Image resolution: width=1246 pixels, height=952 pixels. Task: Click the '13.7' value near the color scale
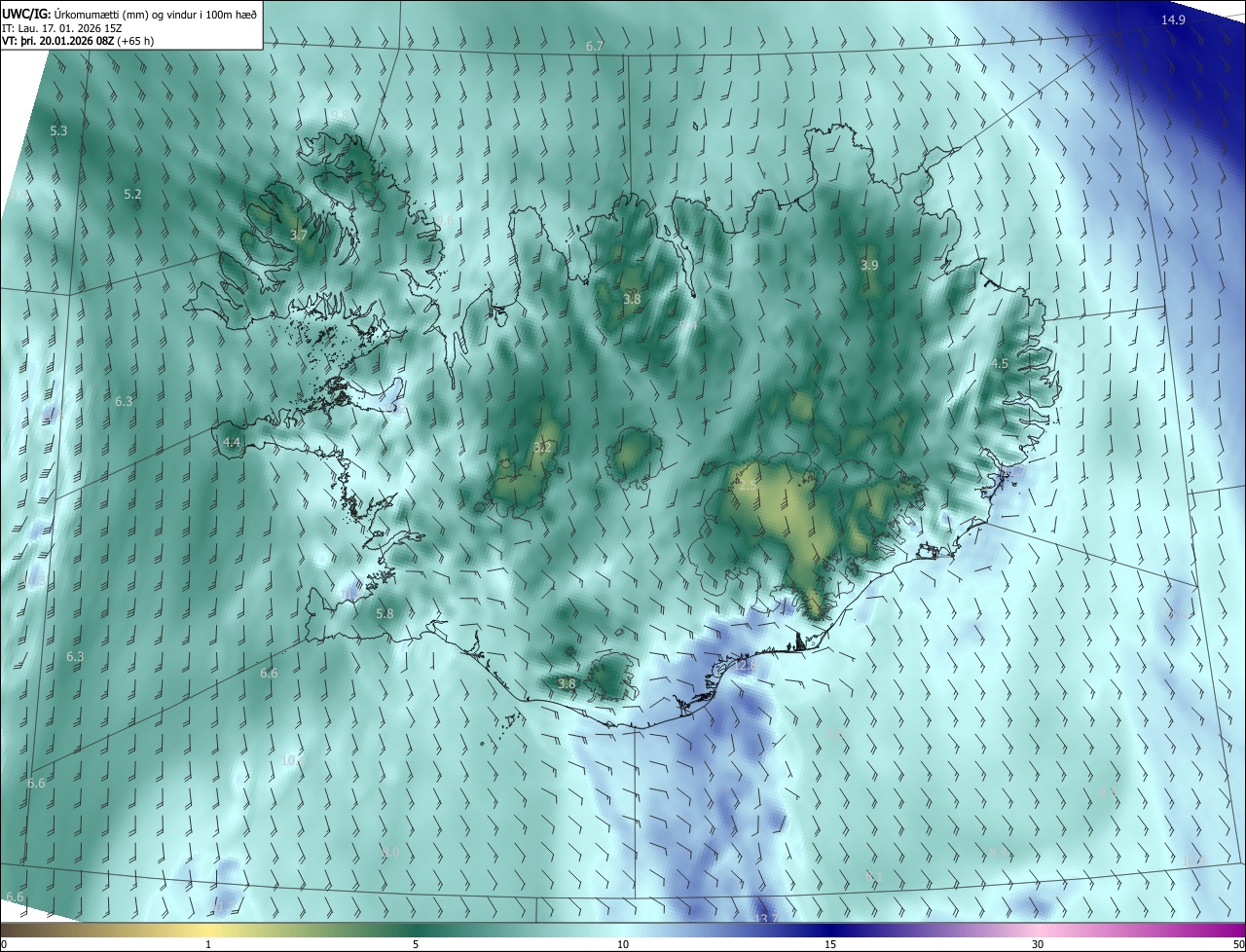click(767, 919)
